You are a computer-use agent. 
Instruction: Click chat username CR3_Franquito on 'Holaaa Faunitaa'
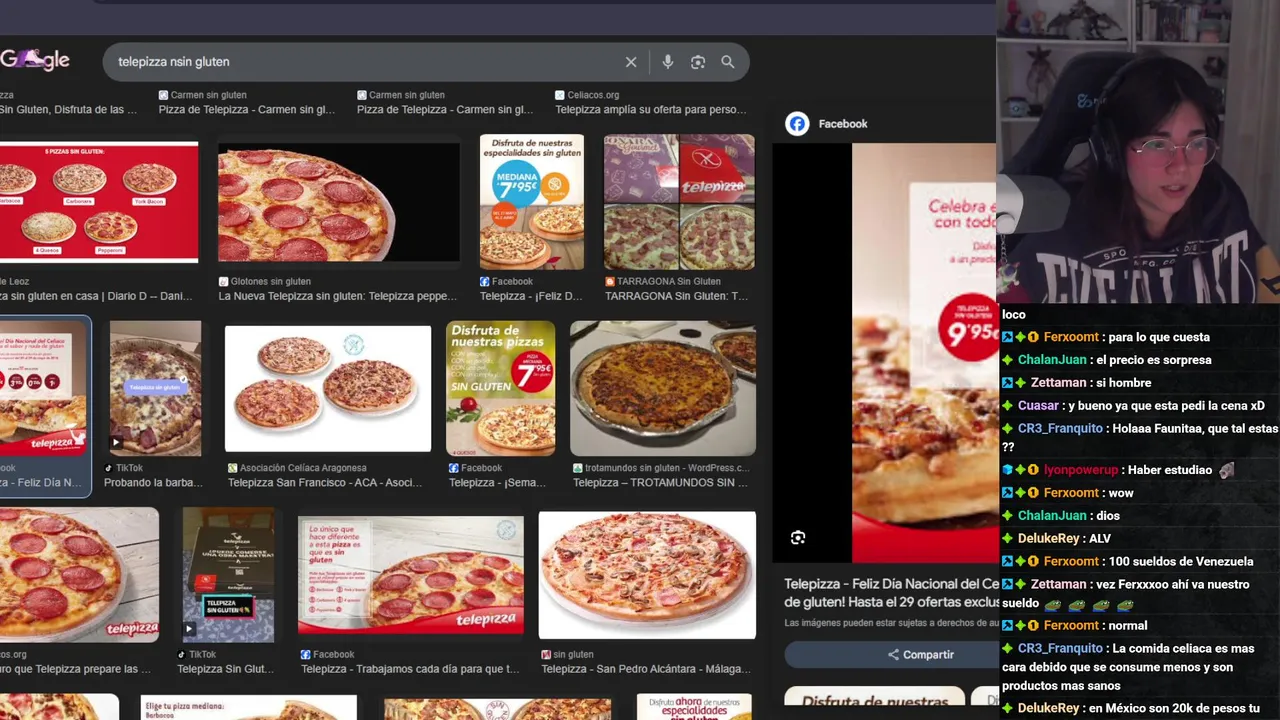(x=1060, y=429)
